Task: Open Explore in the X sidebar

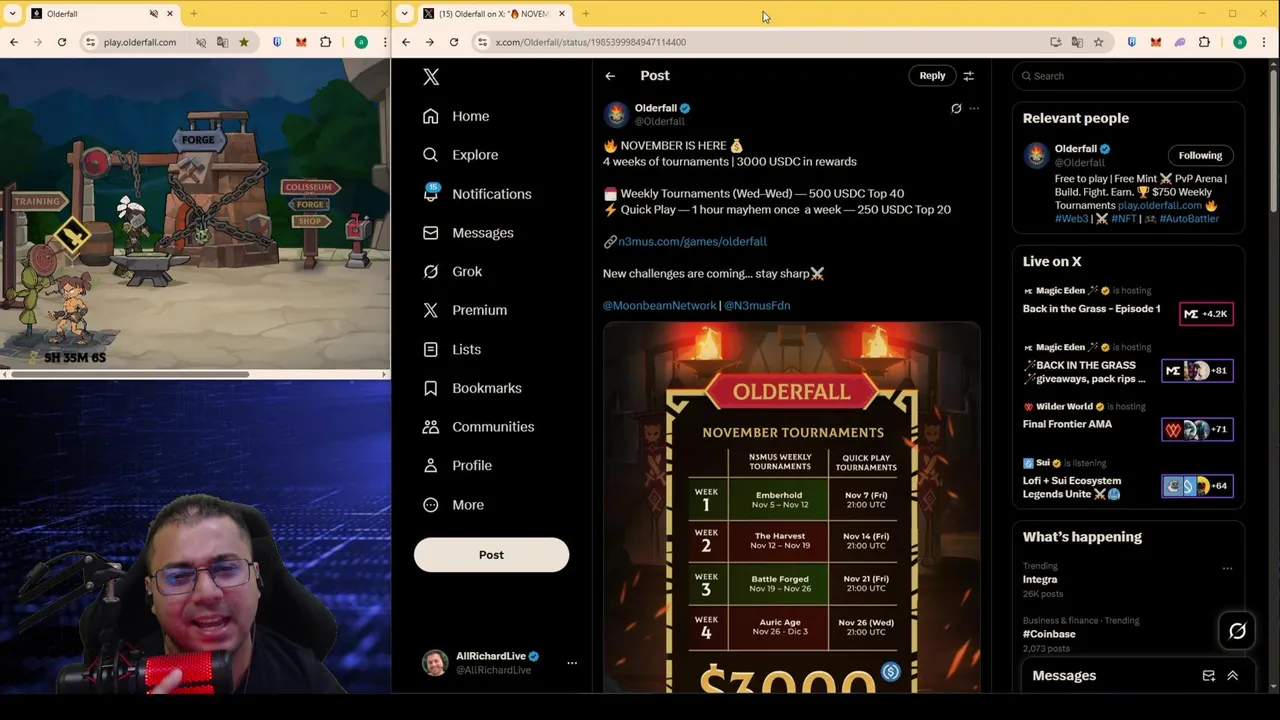Action: click(460, 155)
